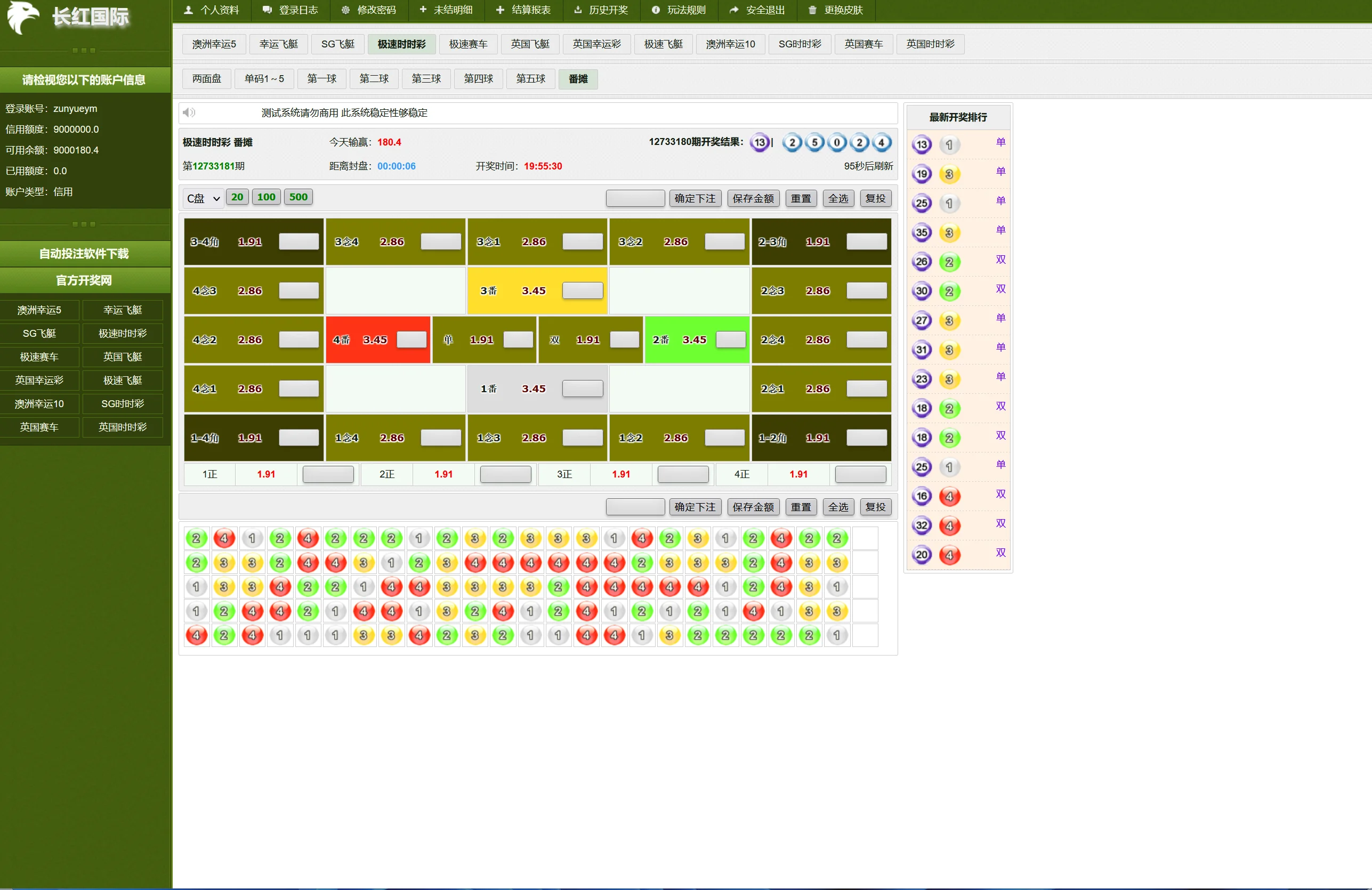Viewport: 1372px width, 890px height.
Task: Select the 100 chip amount
Action: tap(266, 197)
